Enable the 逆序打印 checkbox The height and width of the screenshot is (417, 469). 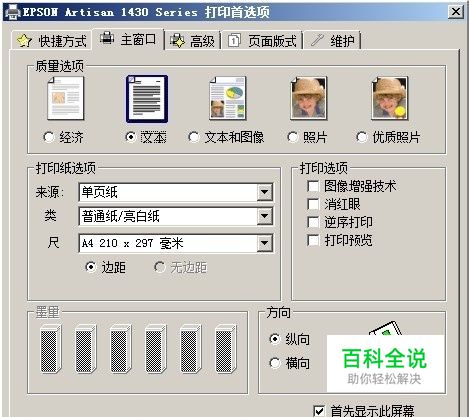(313, 222)
